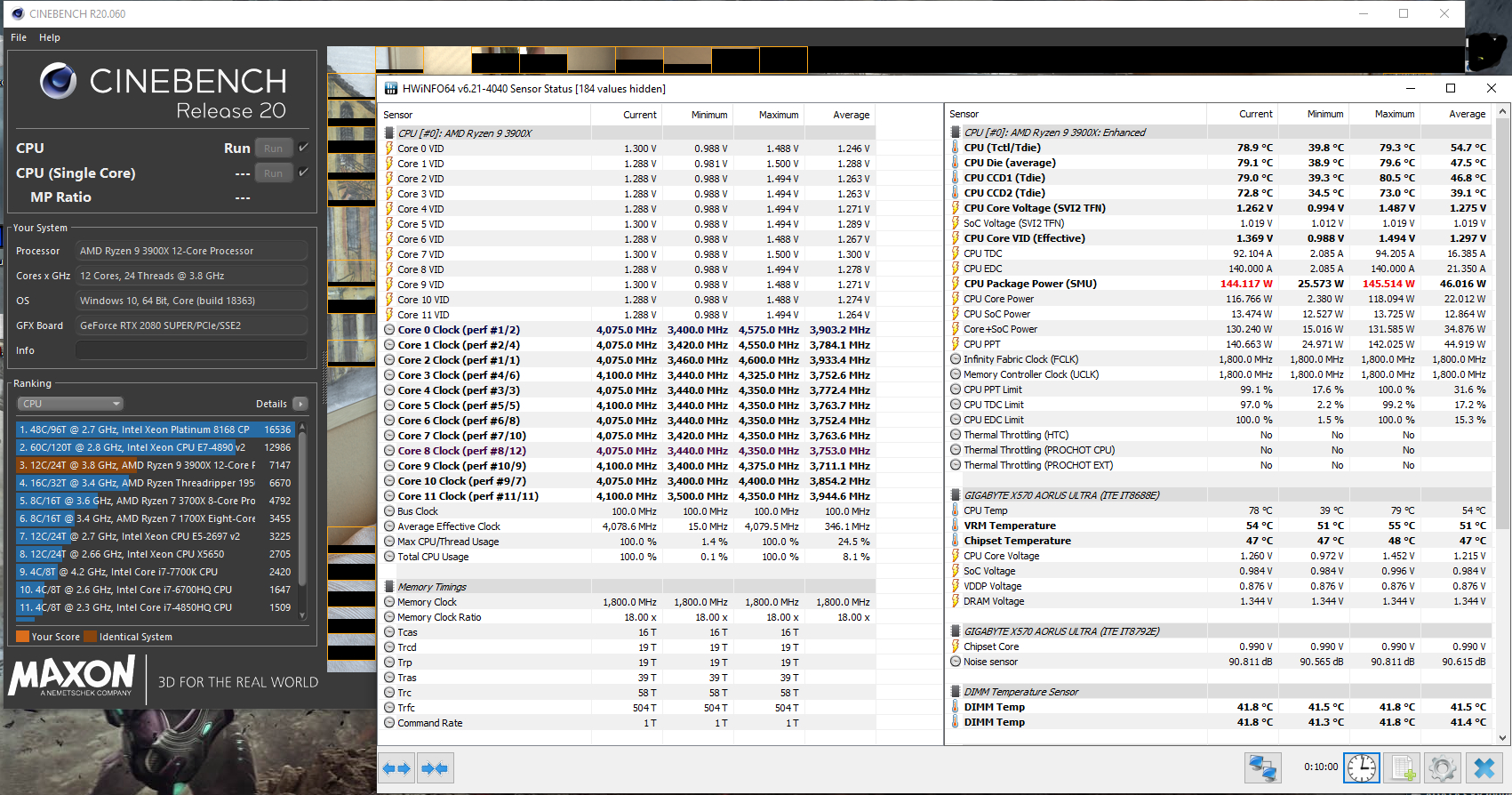Open the Help menu in Cinebench
The image size is (1512, 795).
tap(50, 37)
